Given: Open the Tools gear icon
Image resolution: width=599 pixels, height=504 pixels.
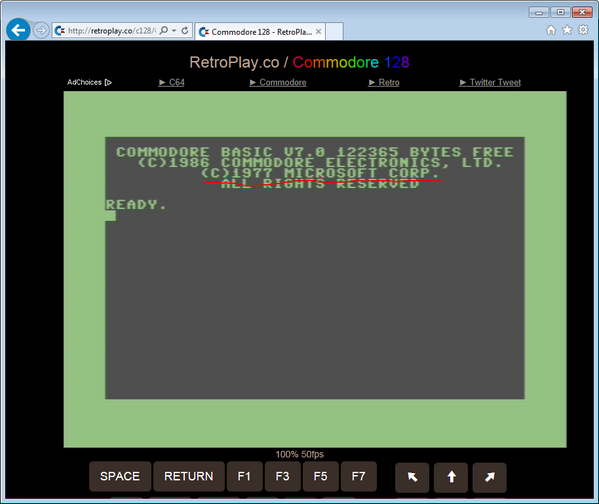Looking at the screenshot, I should point(583,29).
